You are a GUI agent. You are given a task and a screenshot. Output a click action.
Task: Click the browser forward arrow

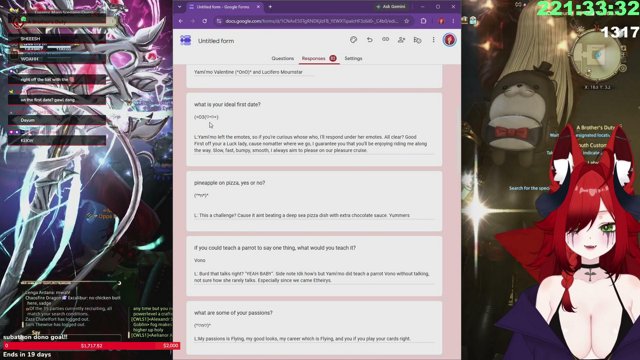[193, 21]
